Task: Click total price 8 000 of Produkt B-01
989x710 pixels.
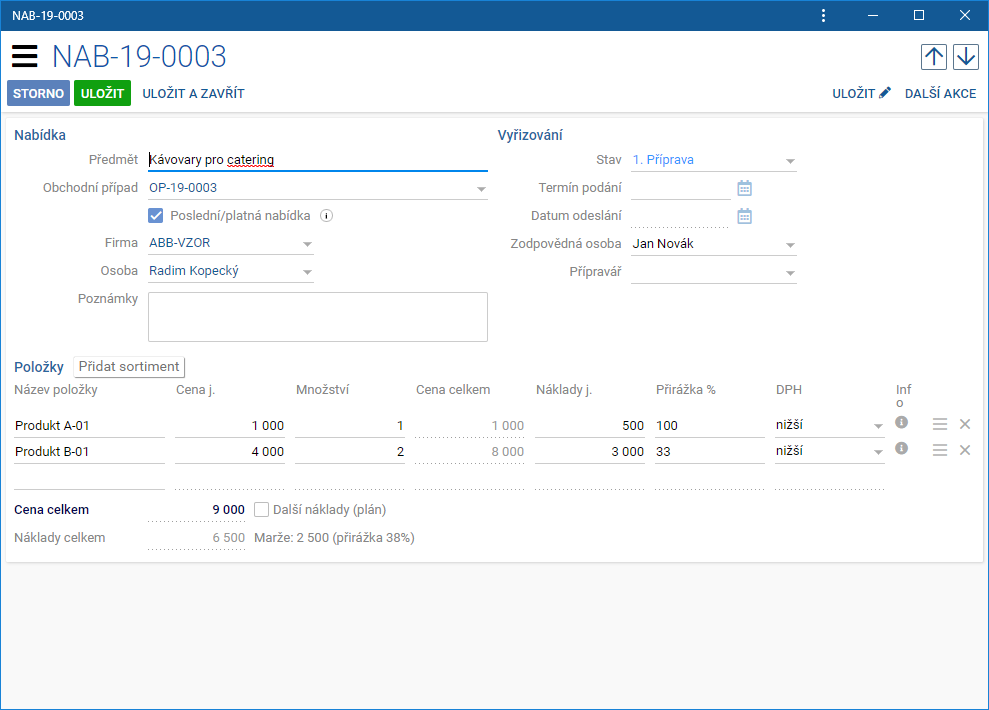Action: [x=469, y=451]
